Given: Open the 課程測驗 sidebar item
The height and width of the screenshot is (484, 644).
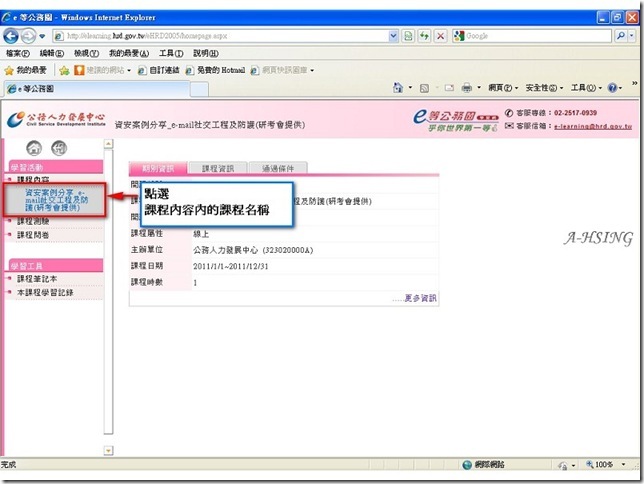Looking at the screenshot, I should pyautogui.click(x=33, y=221).
